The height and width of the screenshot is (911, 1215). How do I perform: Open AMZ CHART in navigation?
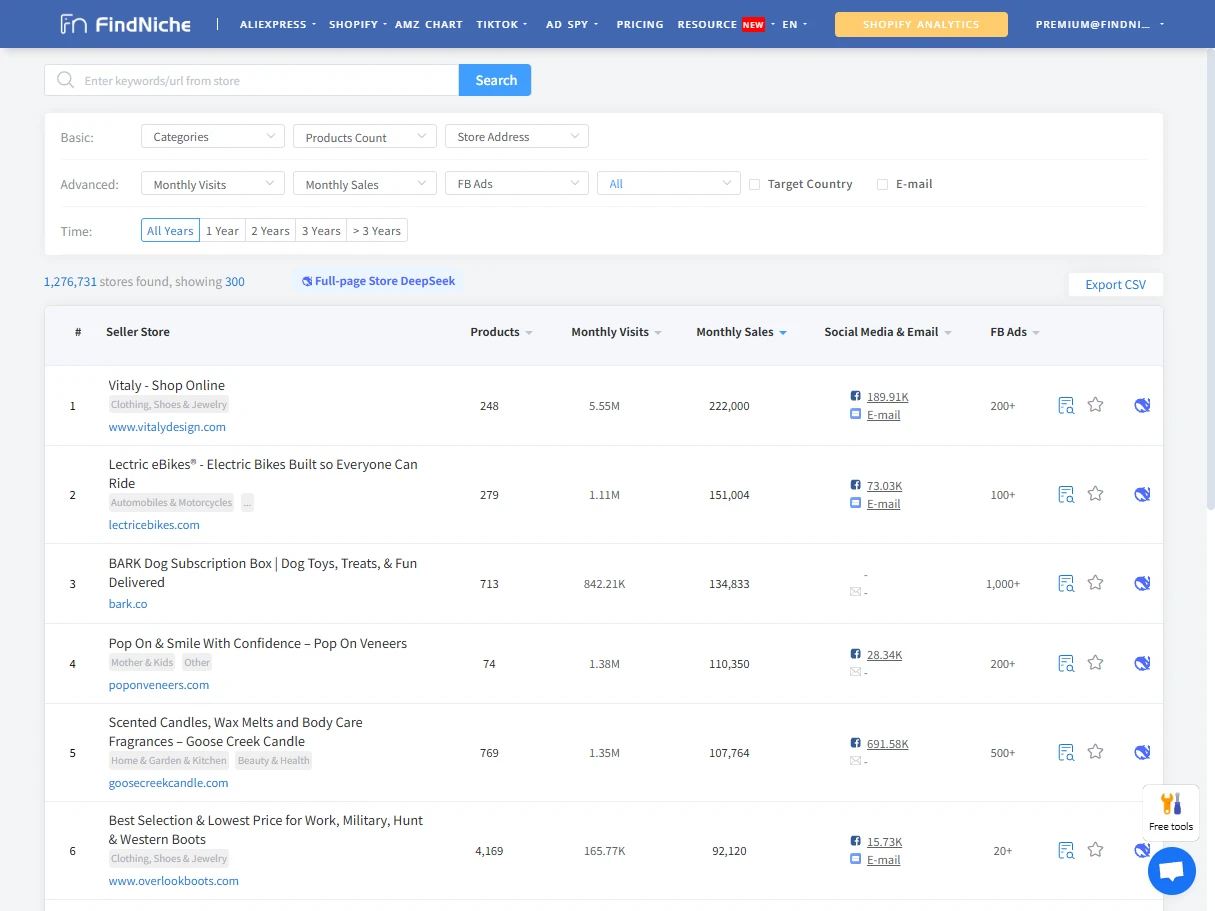[x=430, y=24]
